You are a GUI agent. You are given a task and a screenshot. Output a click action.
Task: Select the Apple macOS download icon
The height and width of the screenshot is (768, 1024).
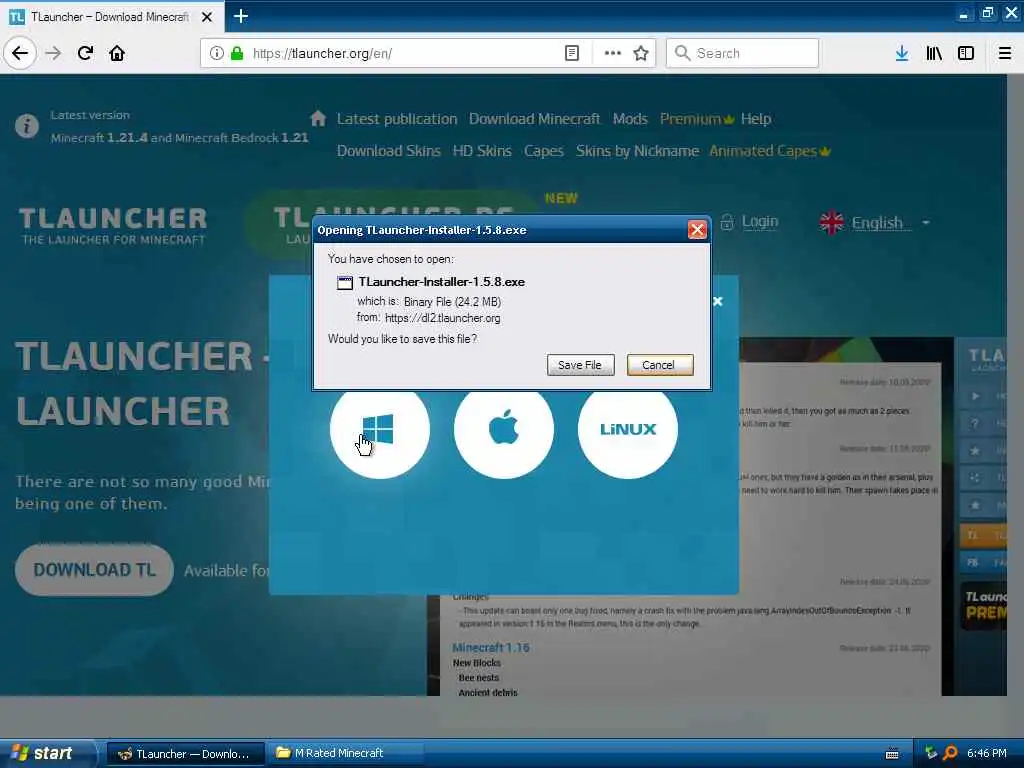pyautogui.click(x=504, y=429)
